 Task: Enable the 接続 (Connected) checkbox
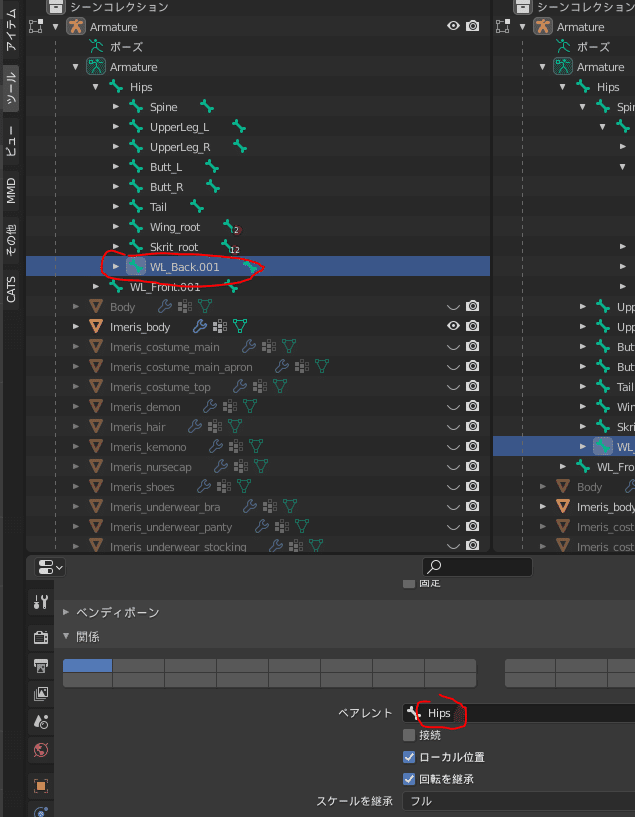coord(409,735)
